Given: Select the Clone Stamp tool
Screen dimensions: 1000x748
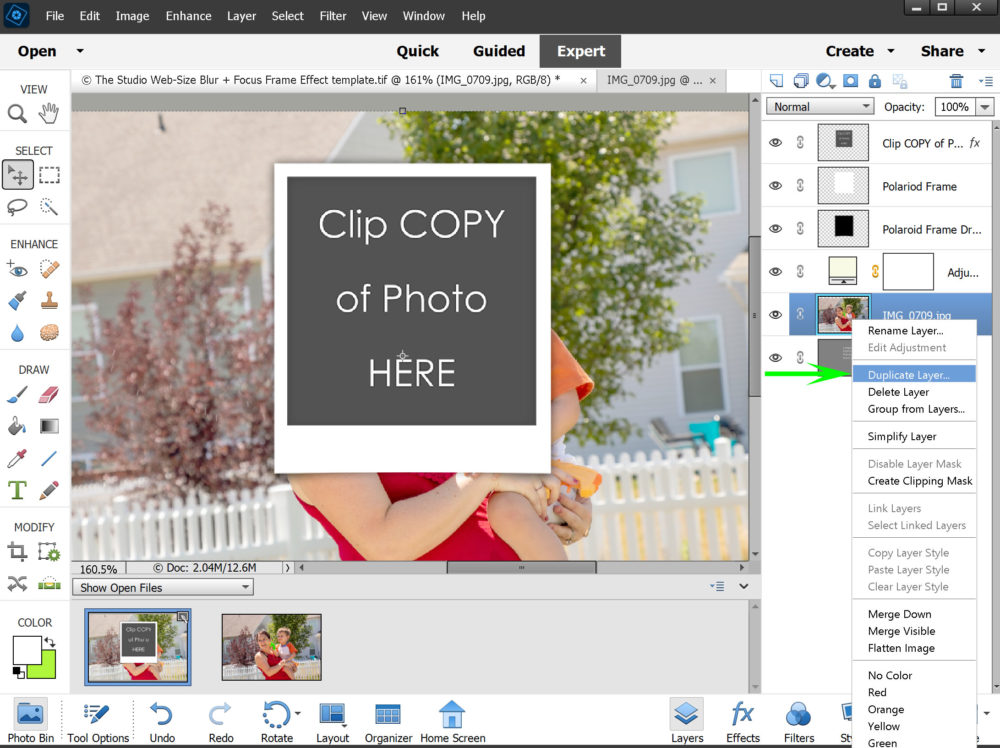Looking at the screenshot, I should click(49, 300).
